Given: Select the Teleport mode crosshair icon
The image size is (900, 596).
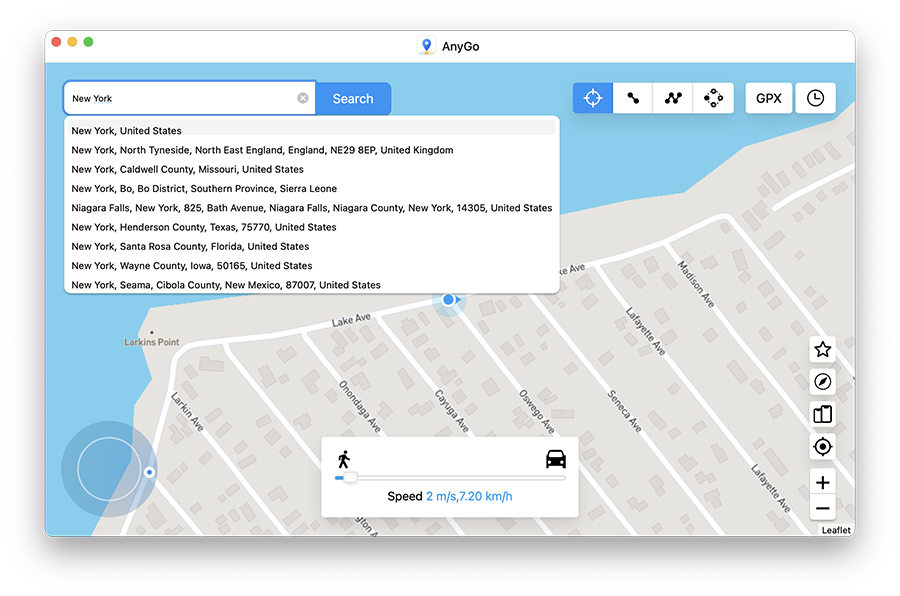Looking at the screenshot, I should (x=592, y=97).
